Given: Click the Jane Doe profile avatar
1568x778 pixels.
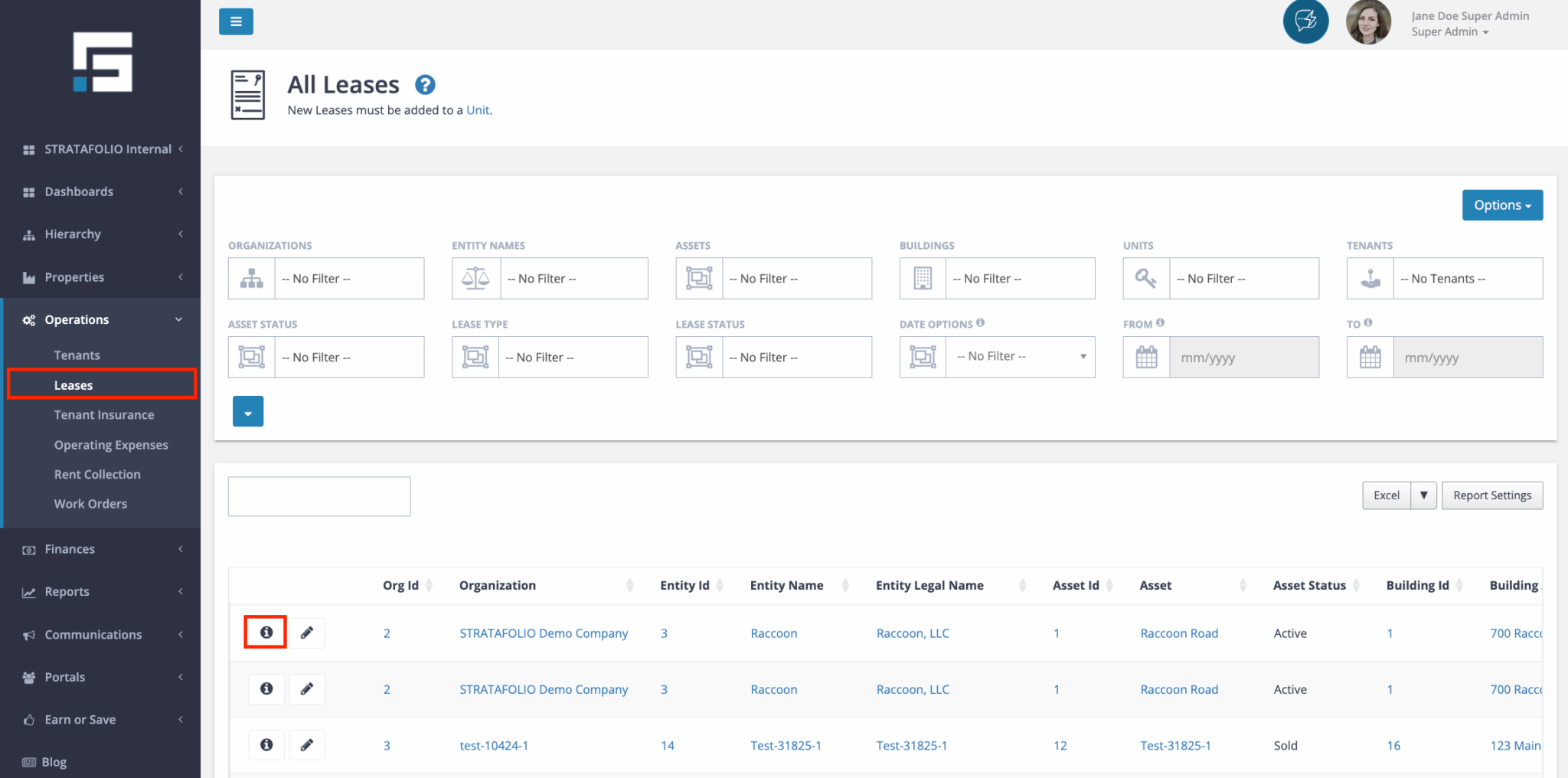Looking at the screenshot, I should 1368,22.
